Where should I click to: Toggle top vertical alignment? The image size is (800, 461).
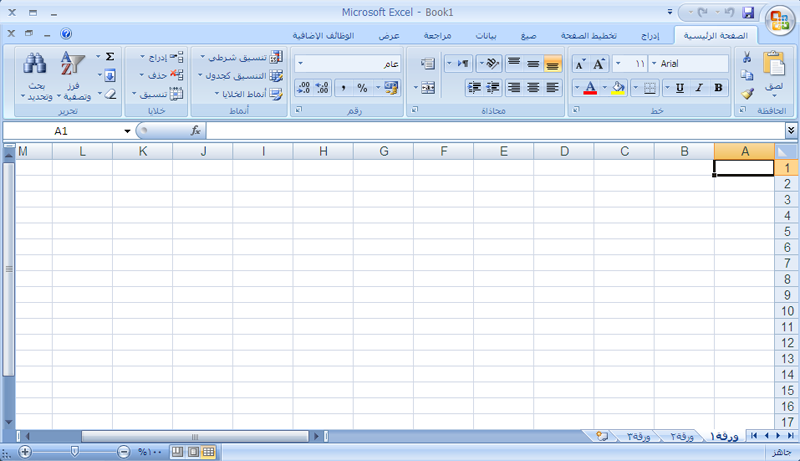click(514, 64)
